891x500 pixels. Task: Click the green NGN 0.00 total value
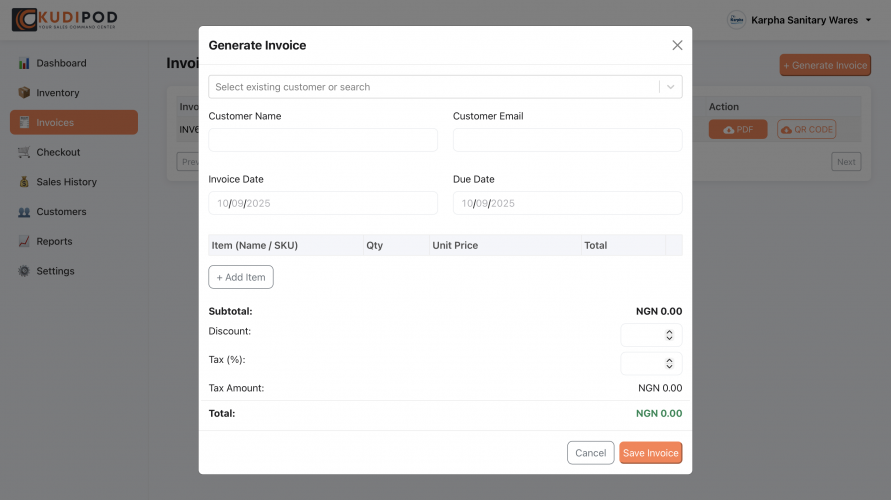(x=659, y=414)
